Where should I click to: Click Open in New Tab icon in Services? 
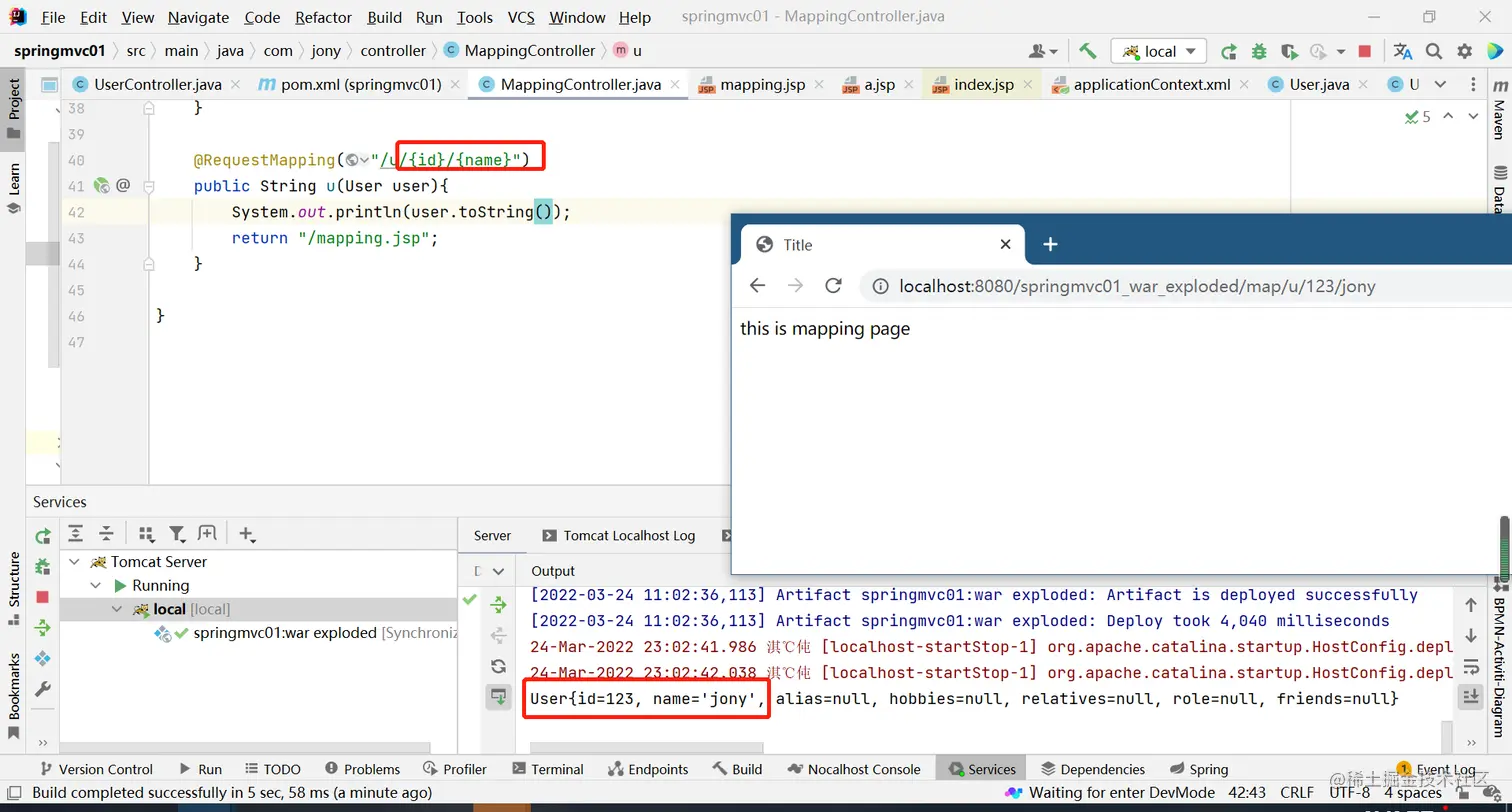coord(207,534)
